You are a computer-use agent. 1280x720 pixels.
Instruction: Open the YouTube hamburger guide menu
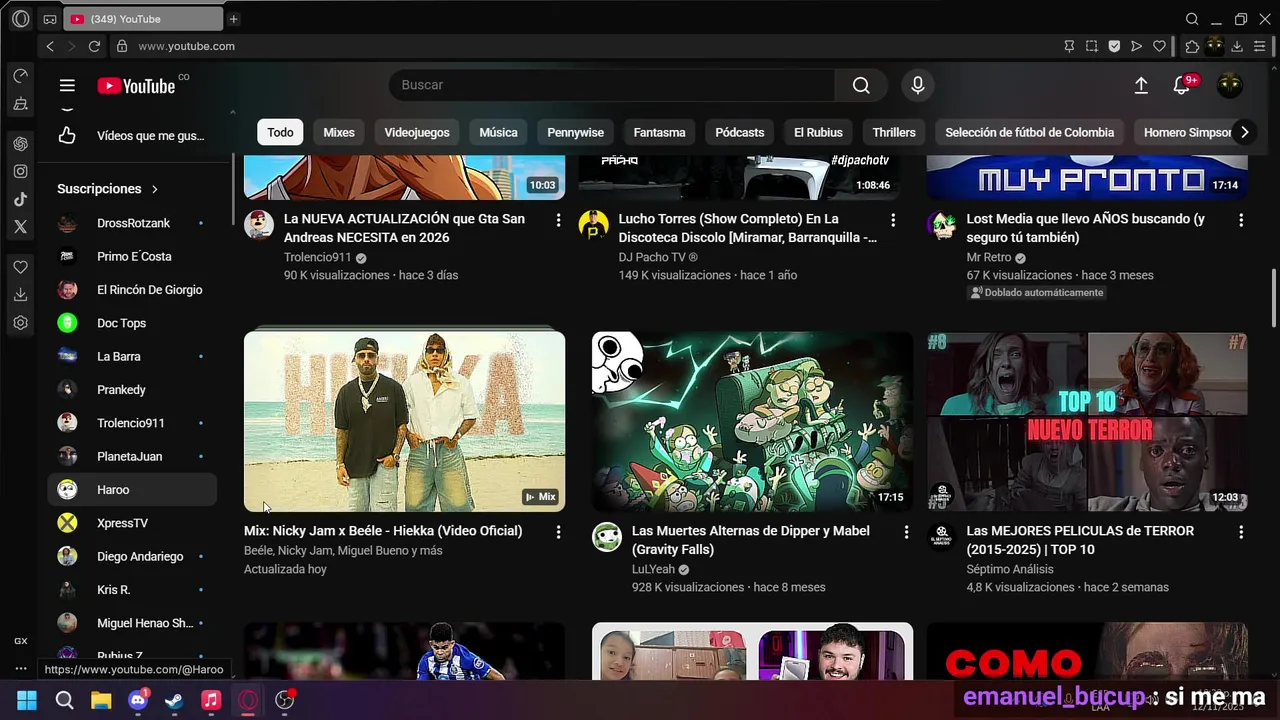[67, 86]
